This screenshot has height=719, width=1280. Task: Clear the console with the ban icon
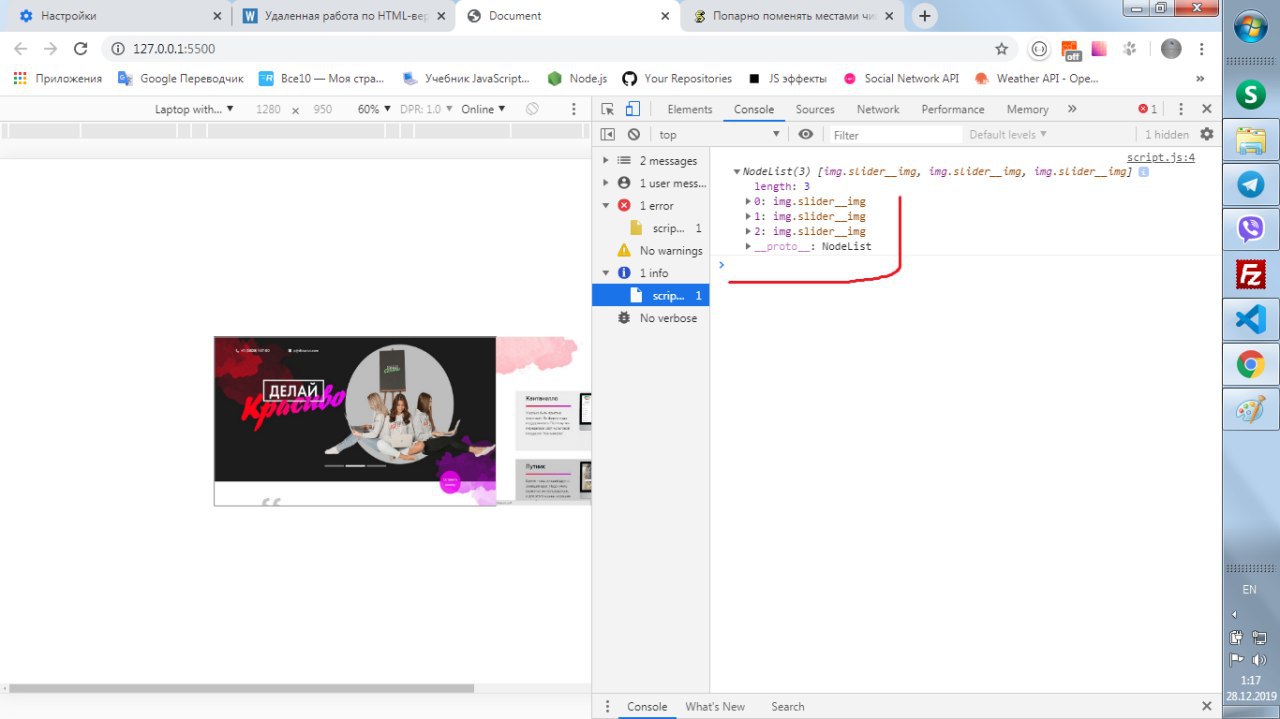633,134
